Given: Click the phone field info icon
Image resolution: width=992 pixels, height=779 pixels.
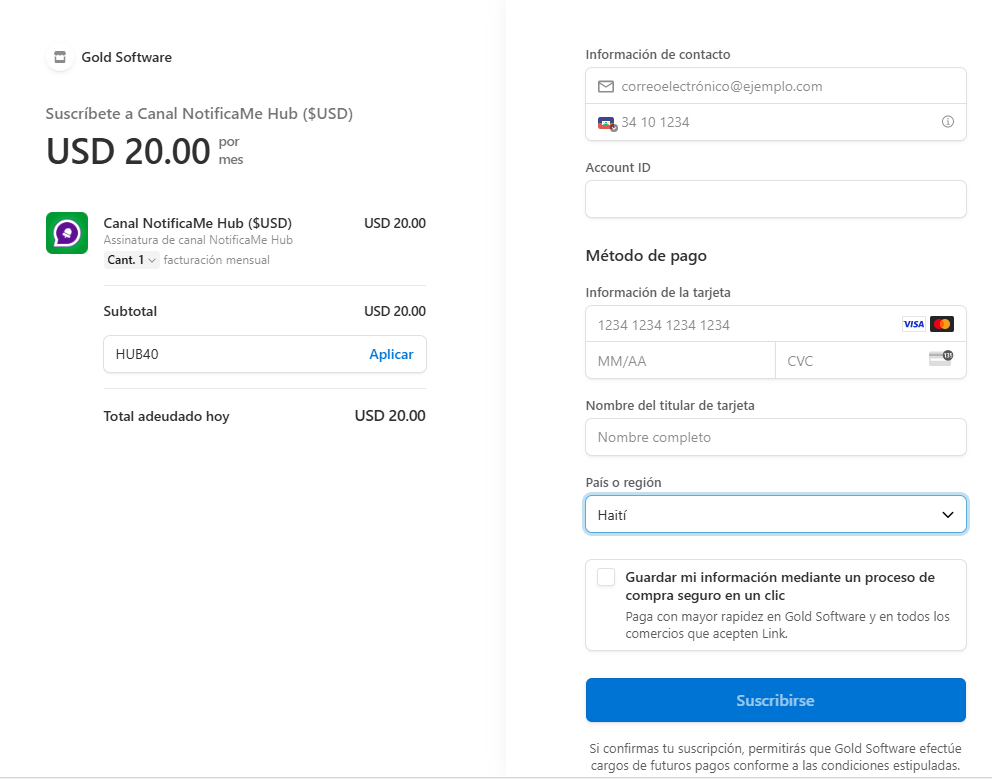Looking at the screenshot, I should coord(947,122).
